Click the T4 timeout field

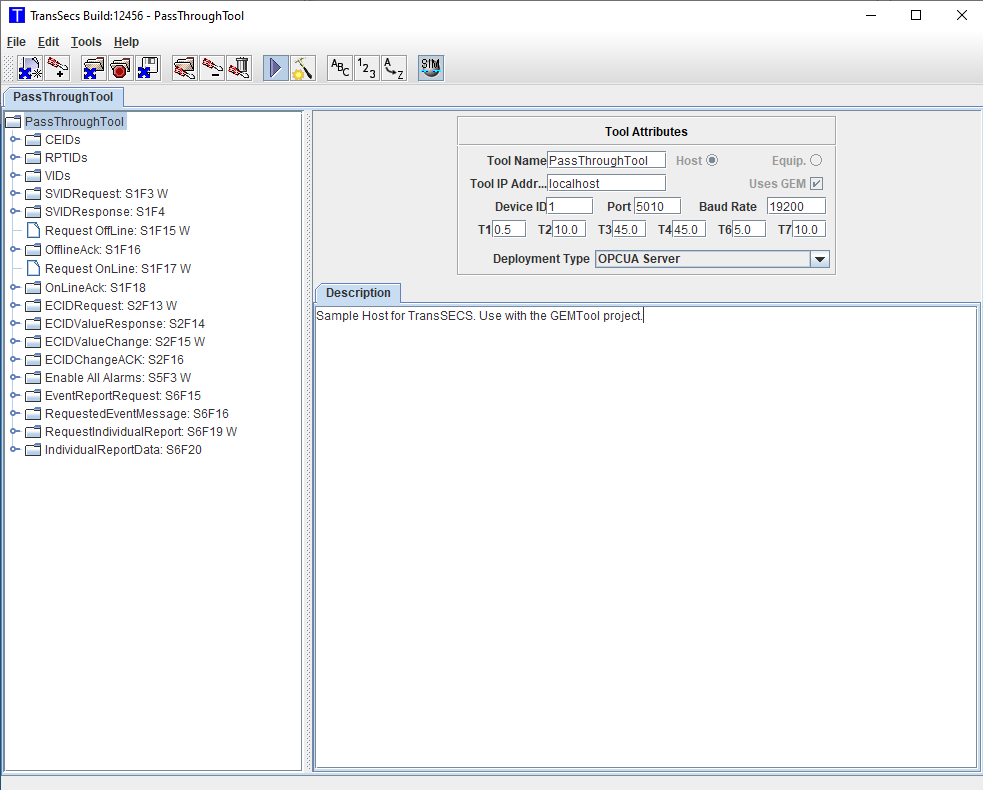click(x=689, y=229)
